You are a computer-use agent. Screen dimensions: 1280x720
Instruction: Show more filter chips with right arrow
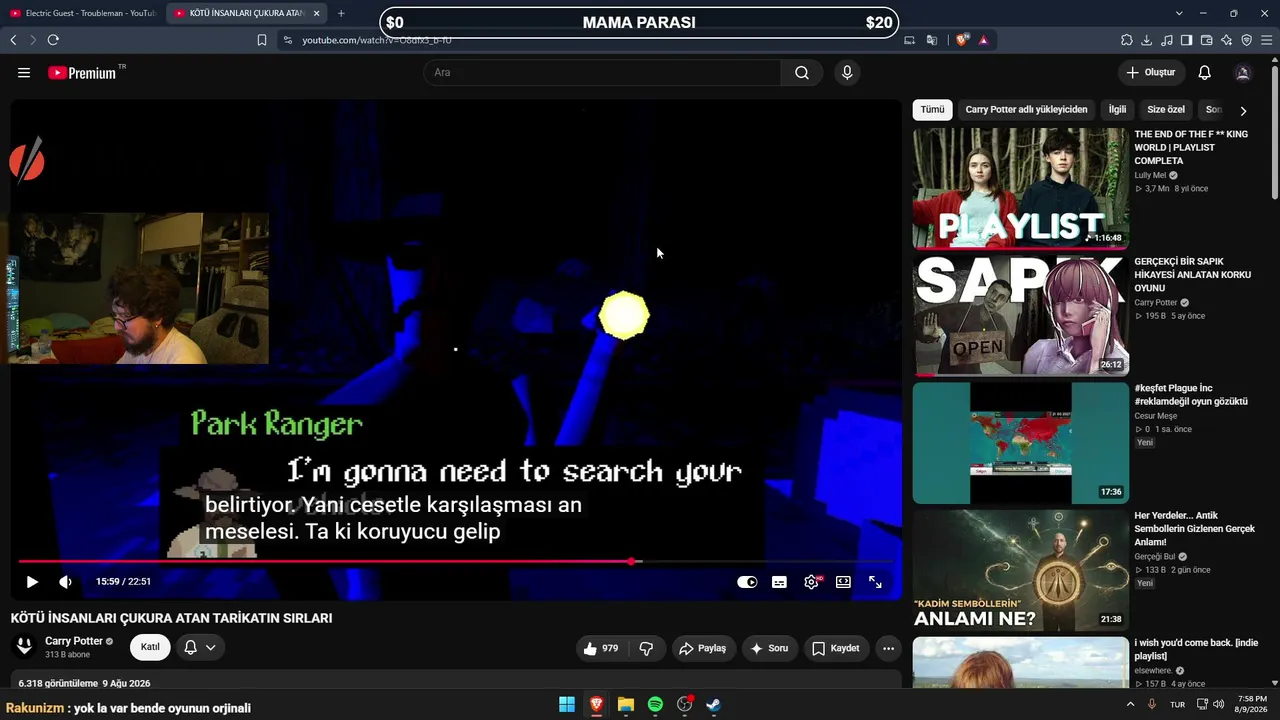[1243, 111]
